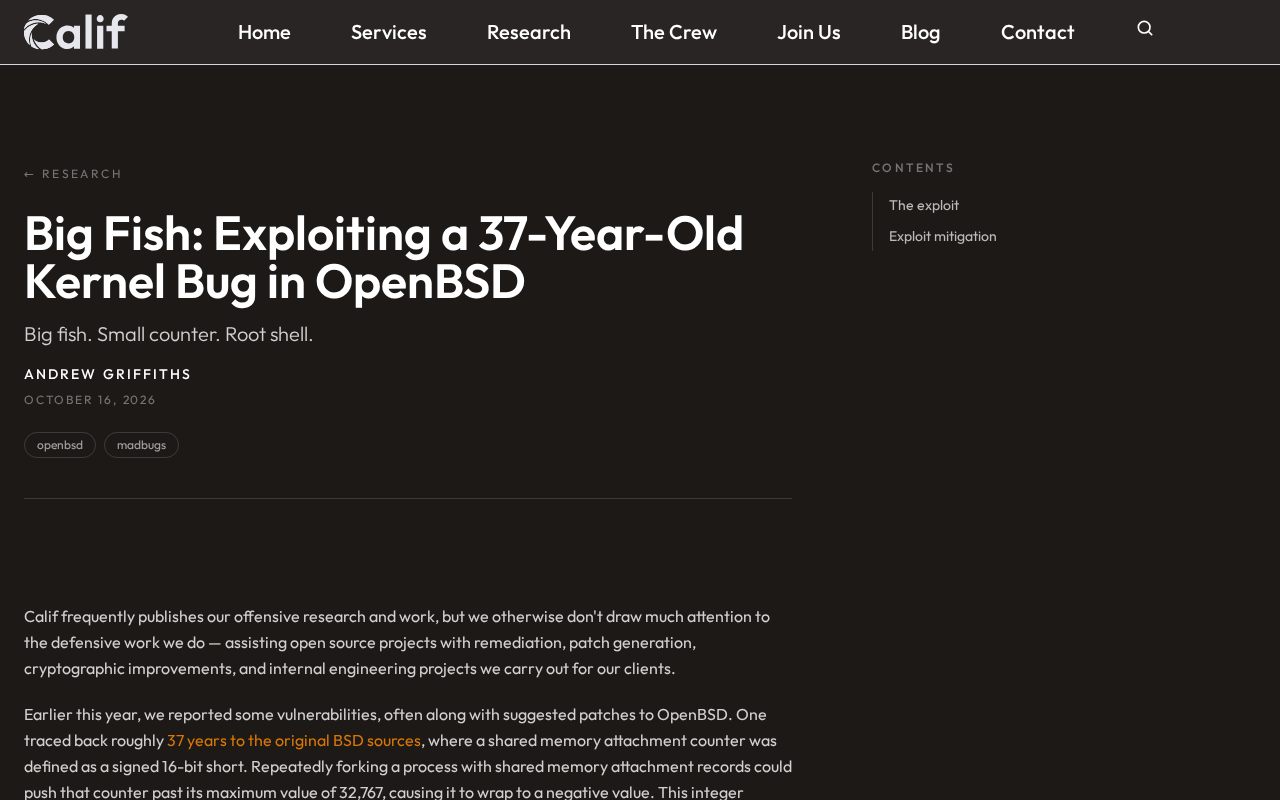Select the madbugs tag
Screen dimensions: 1280x800
pos(141,445)
